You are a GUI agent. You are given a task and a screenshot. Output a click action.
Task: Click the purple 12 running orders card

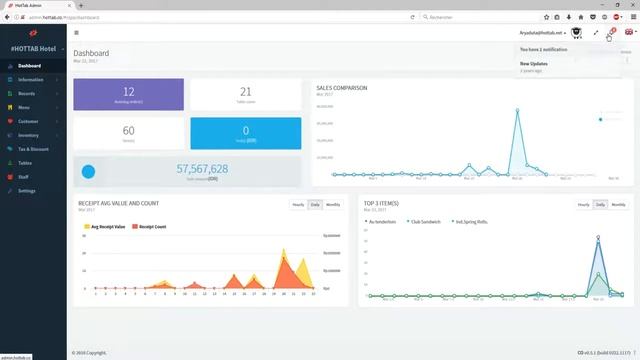point(129,94)
